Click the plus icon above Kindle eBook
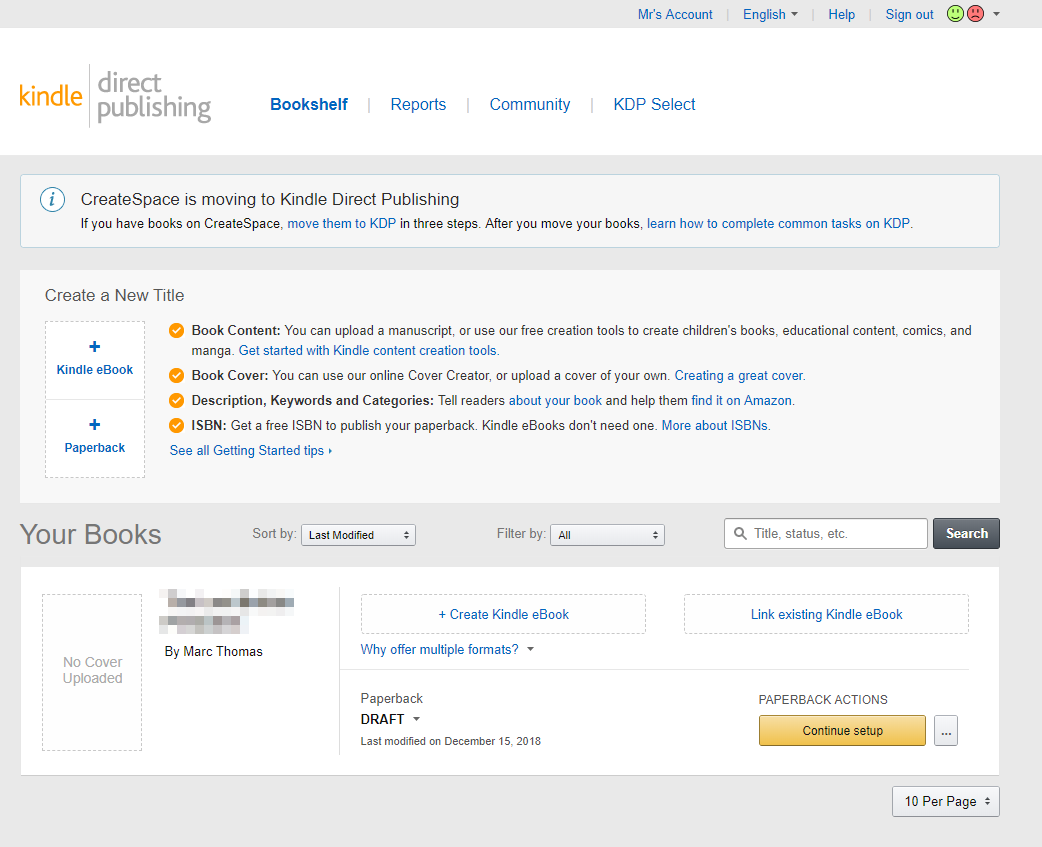Image resolution: width=1042 pixels, height=847 pixels. pos(94,347)
